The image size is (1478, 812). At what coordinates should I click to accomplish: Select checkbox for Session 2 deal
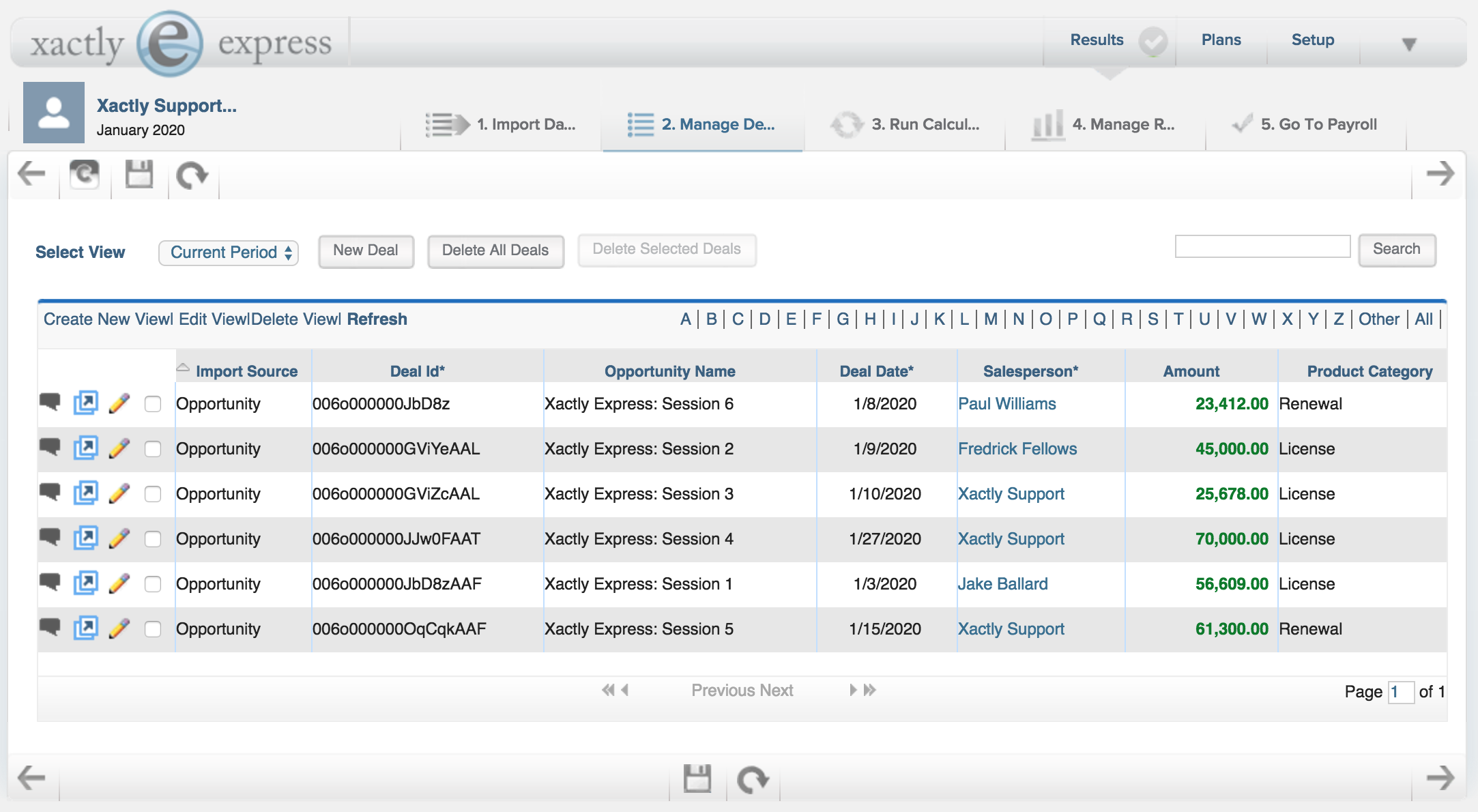coord(153,449)
